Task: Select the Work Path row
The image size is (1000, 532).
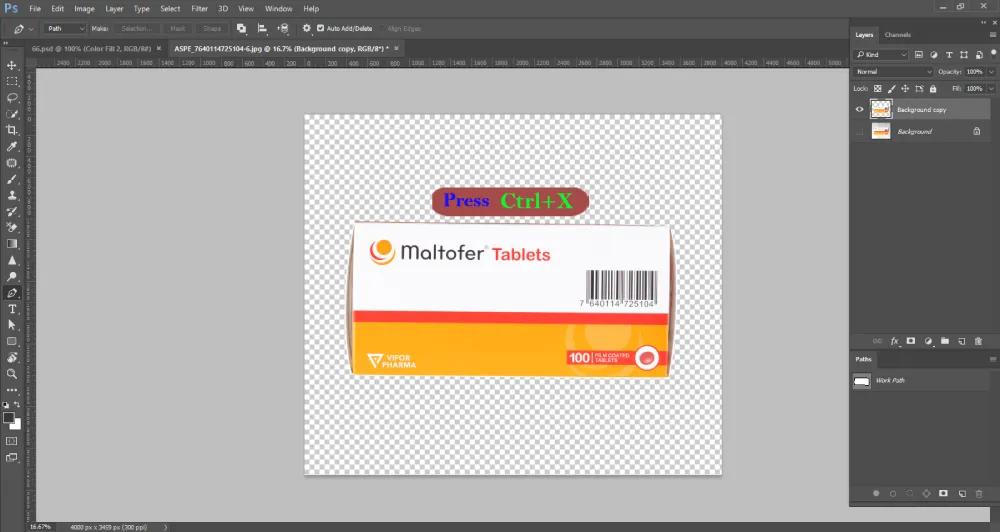Action: (x=920, y=381)
